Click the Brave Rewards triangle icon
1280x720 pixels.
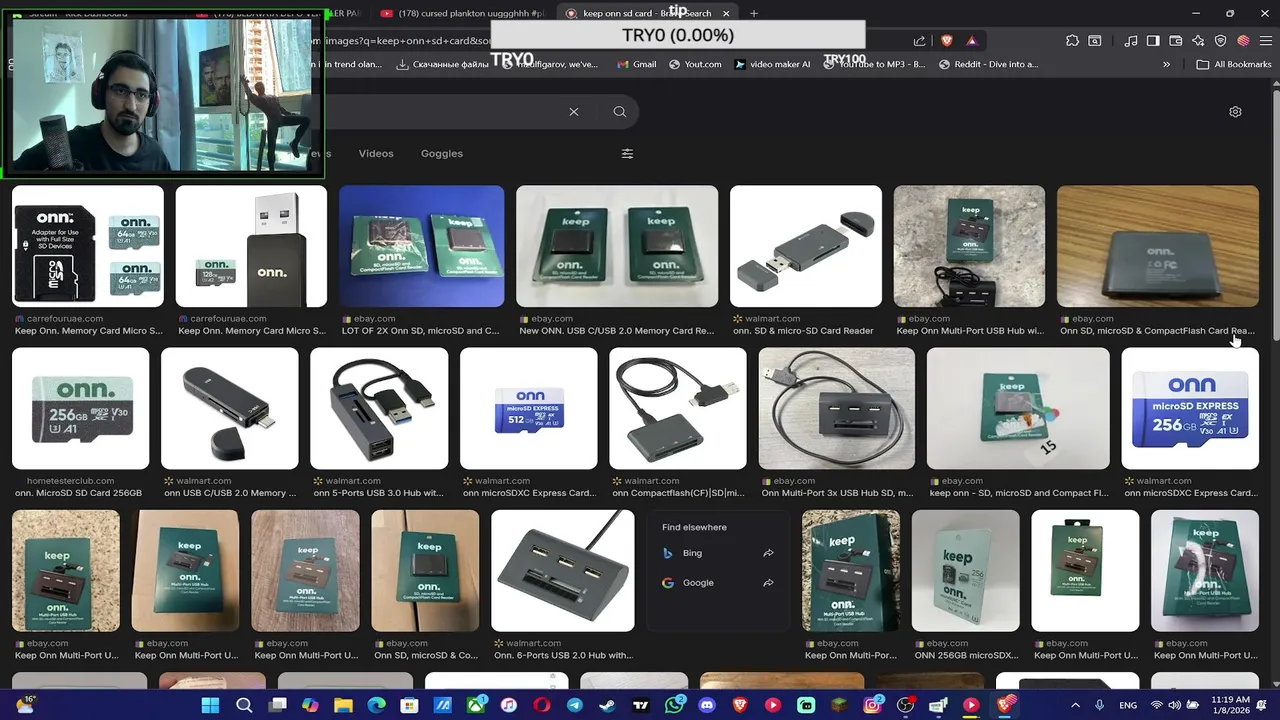971,41
